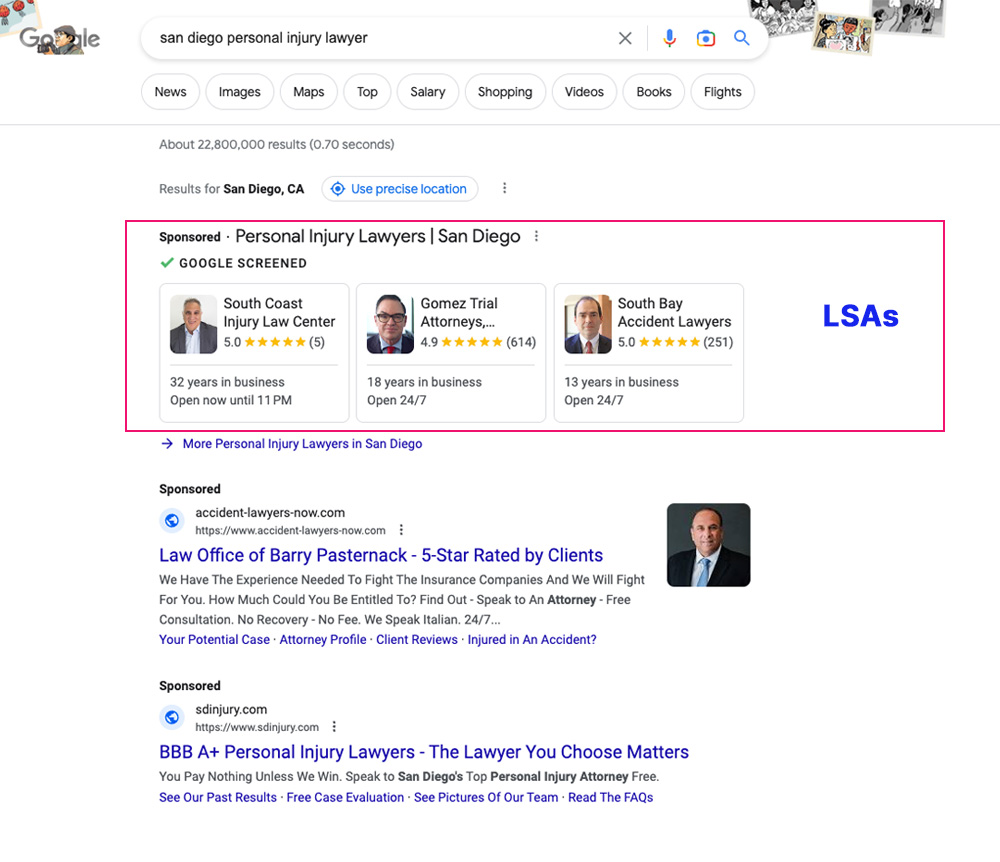Click inside the search box text
1000x862 pixels.
[263, 38]
